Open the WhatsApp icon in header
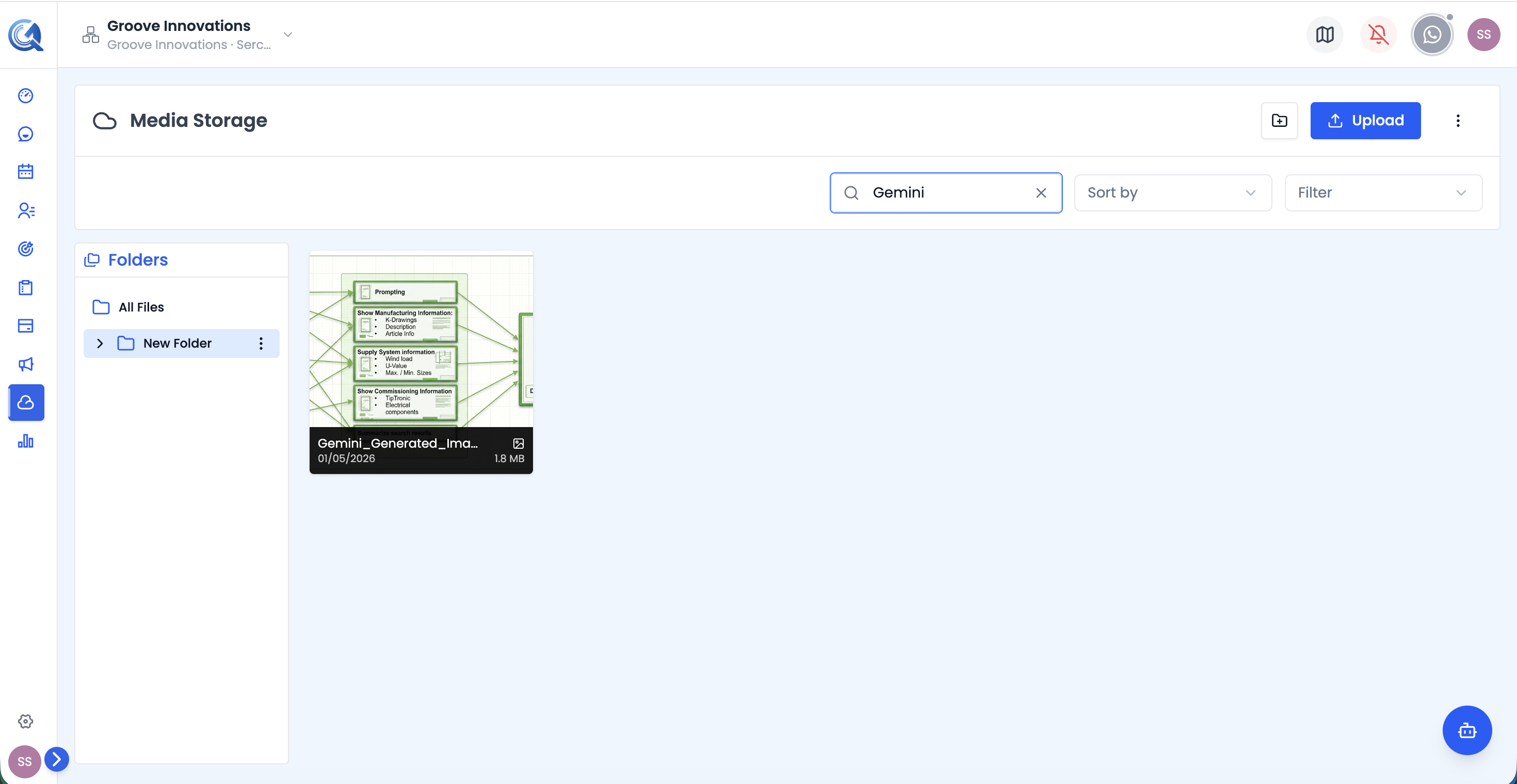1517x784 pixels. (x=1432, y=35)
